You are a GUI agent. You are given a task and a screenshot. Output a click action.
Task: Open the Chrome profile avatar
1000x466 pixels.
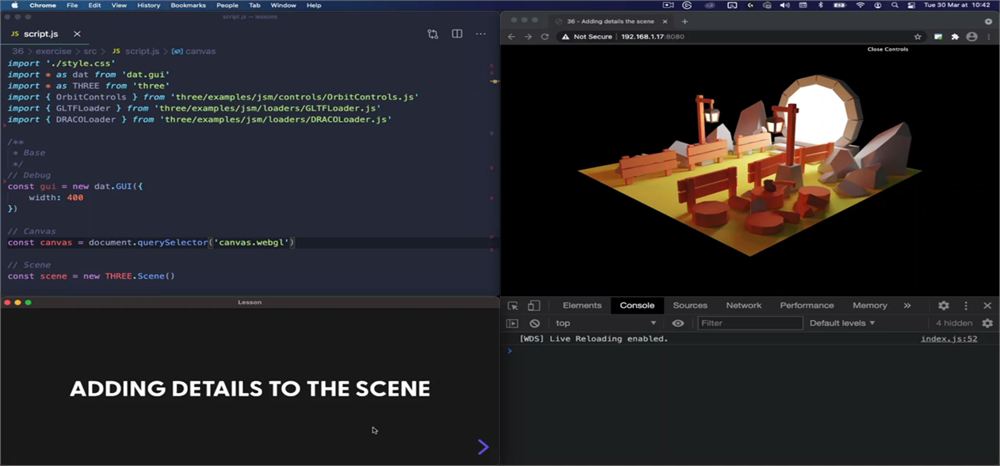(x=971, y=36)
